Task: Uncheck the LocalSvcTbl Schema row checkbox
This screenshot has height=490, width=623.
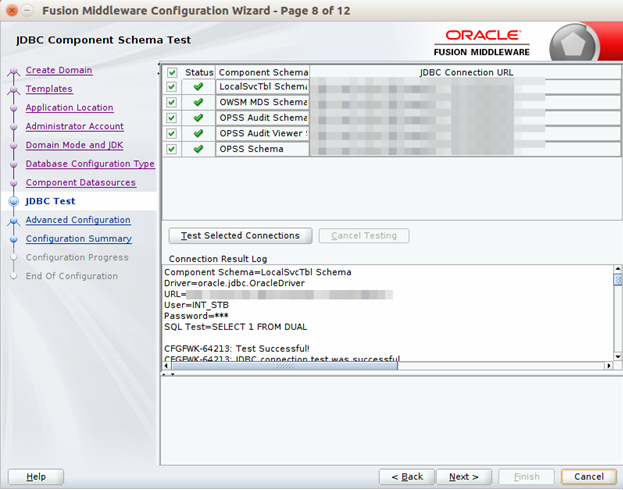Action: (x=172, y=87)
